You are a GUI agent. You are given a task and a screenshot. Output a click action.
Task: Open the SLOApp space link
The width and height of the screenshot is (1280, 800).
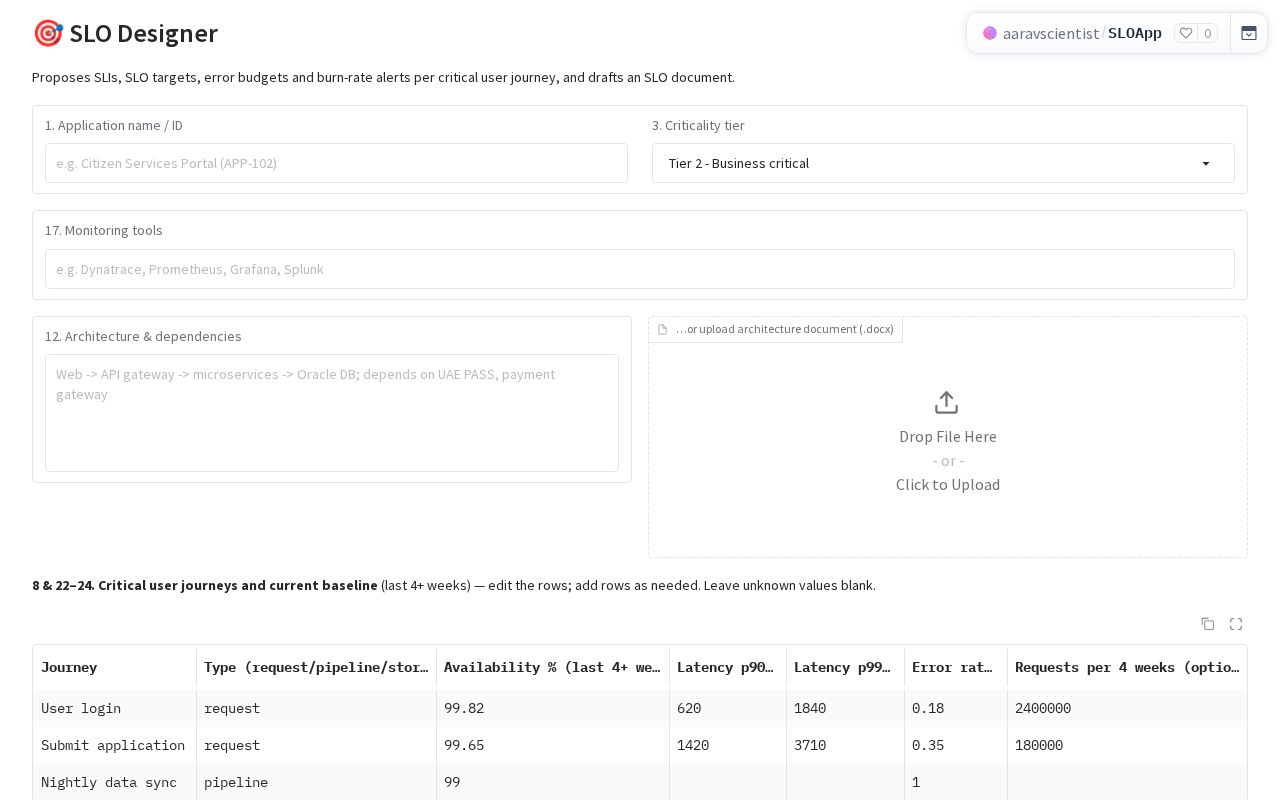pos(1135,33)
